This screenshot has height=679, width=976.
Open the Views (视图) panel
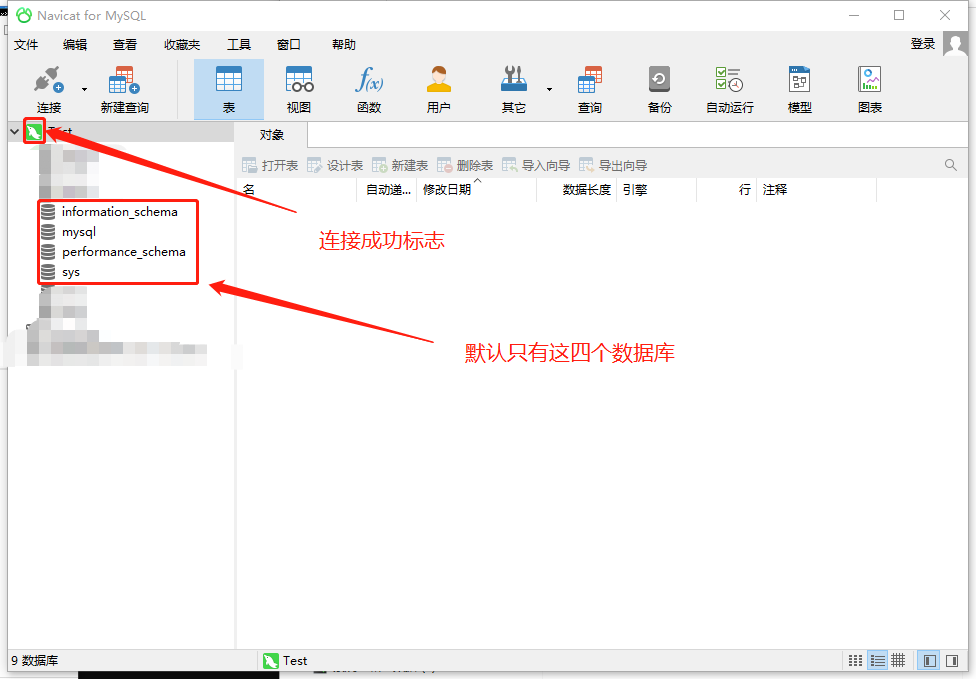[x=297, y=87]
